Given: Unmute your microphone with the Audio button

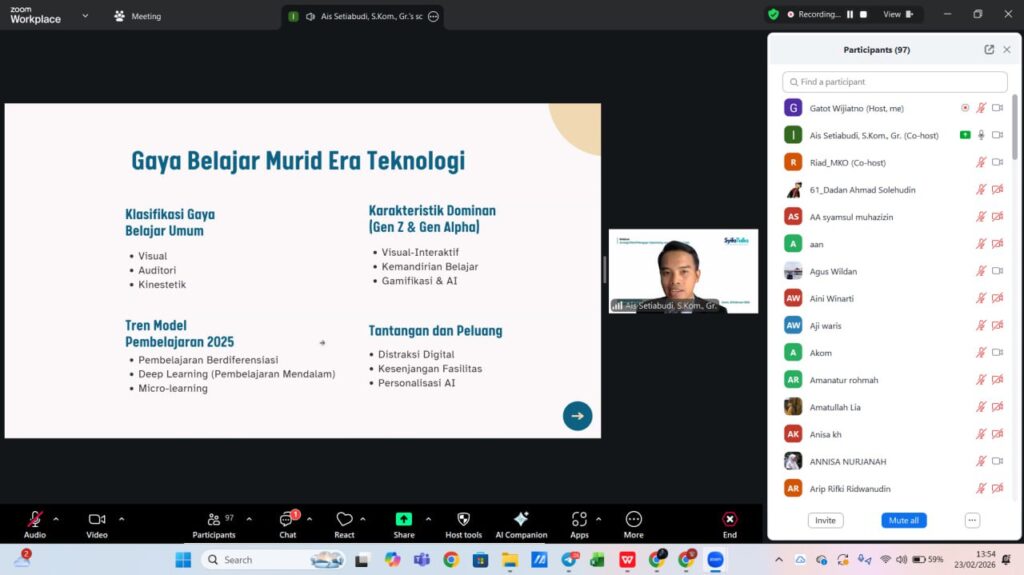Looking at the screenshot, I should click(35, 520).
